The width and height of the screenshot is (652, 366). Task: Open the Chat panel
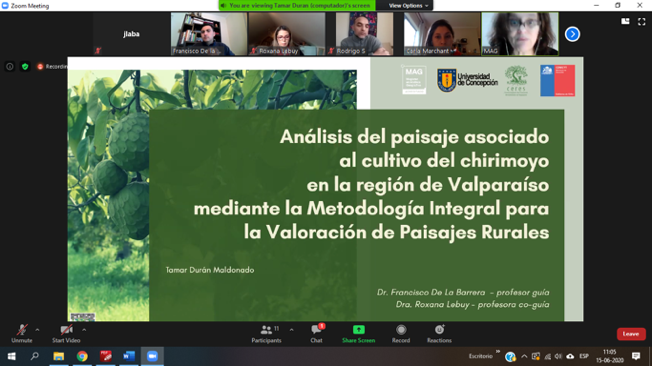[x=316, y=334]
